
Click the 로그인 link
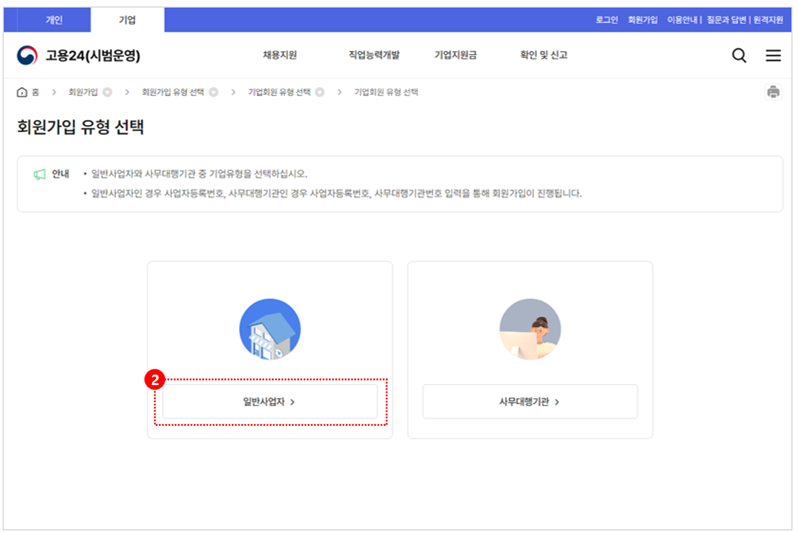click(606, 20)
